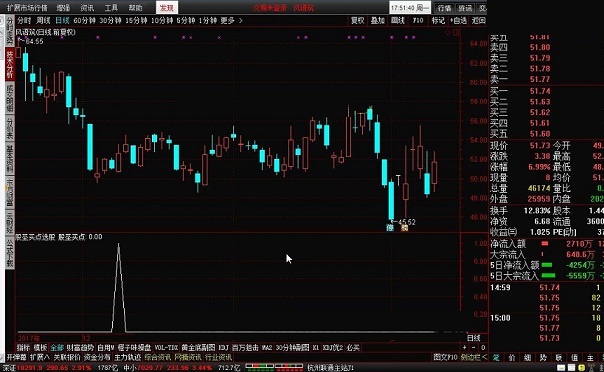This screenshot has width=604, height=372.
Task: Click the signal tower icon in status bar
Action: [591, 368]
